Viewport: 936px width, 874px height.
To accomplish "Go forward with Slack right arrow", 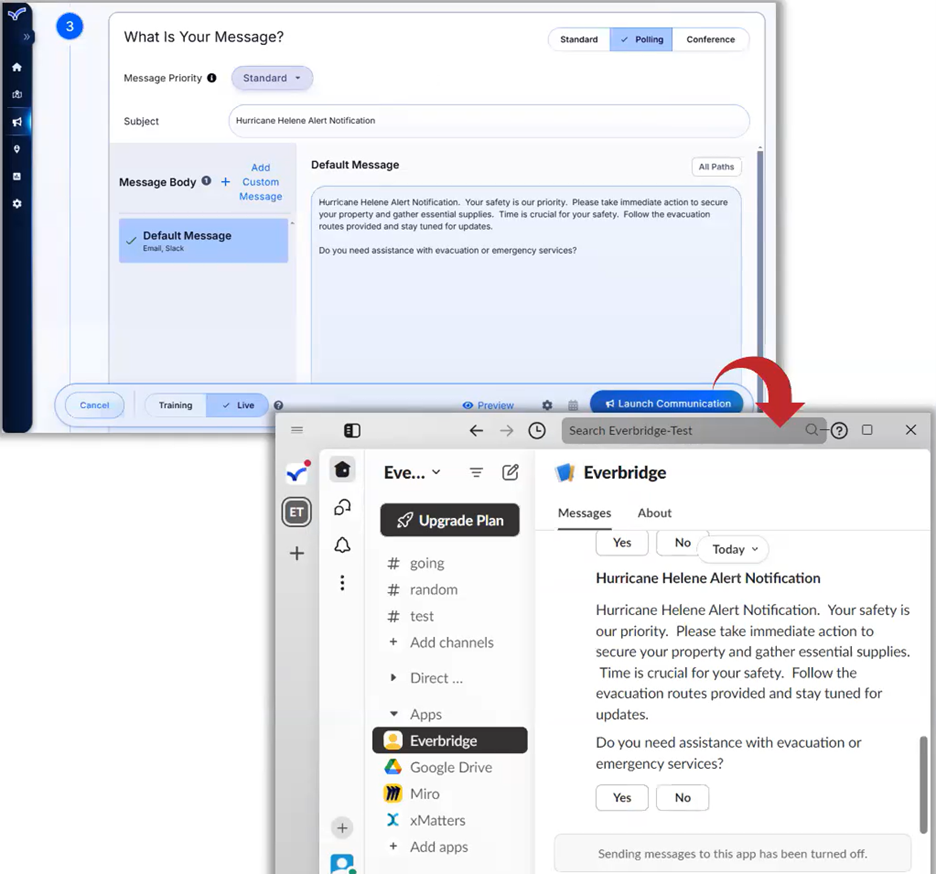I will coord(506,430).
